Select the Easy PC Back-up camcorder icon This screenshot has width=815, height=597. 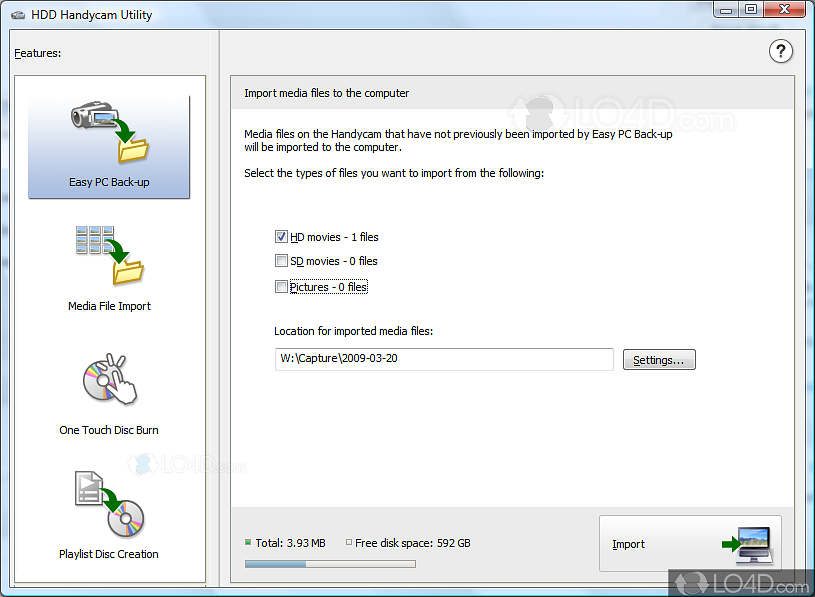click(110, 132)
